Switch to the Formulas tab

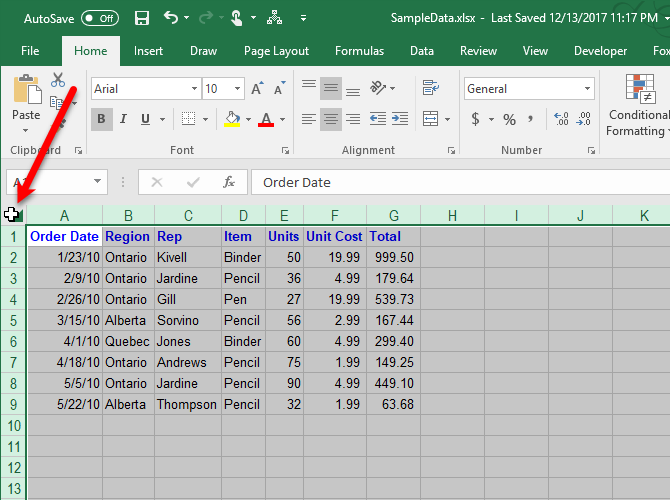[359, 51]
